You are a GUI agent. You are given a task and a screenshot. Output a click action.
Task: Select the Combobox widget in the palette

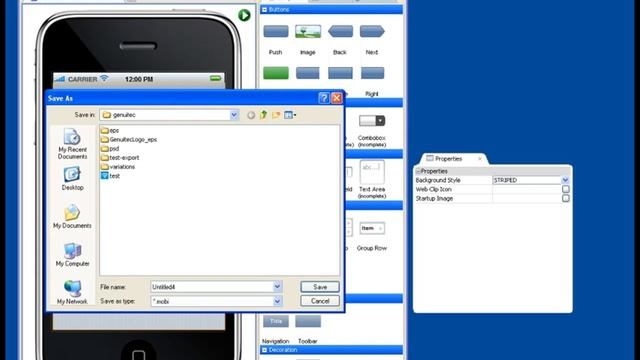click(372, 121)
